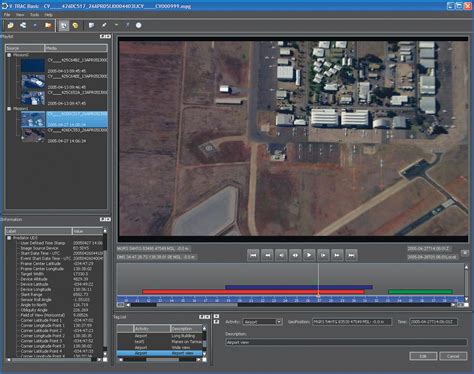Open the Help menu
The image size is (474, 374).
(x=48, y=15)
